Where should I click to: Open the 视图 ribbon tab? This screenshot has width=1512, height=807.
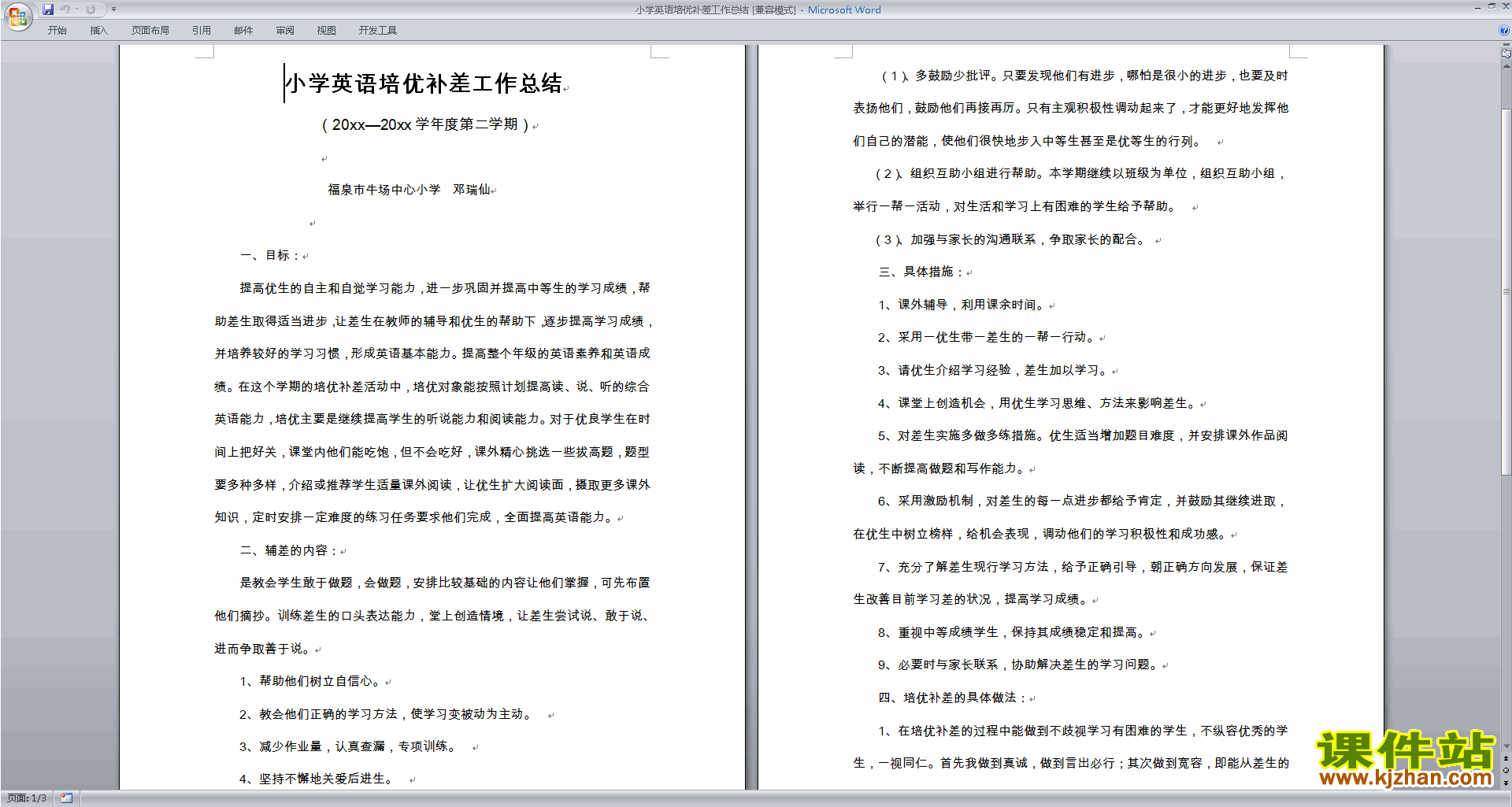pyautogui.click(x=326, y=30)
